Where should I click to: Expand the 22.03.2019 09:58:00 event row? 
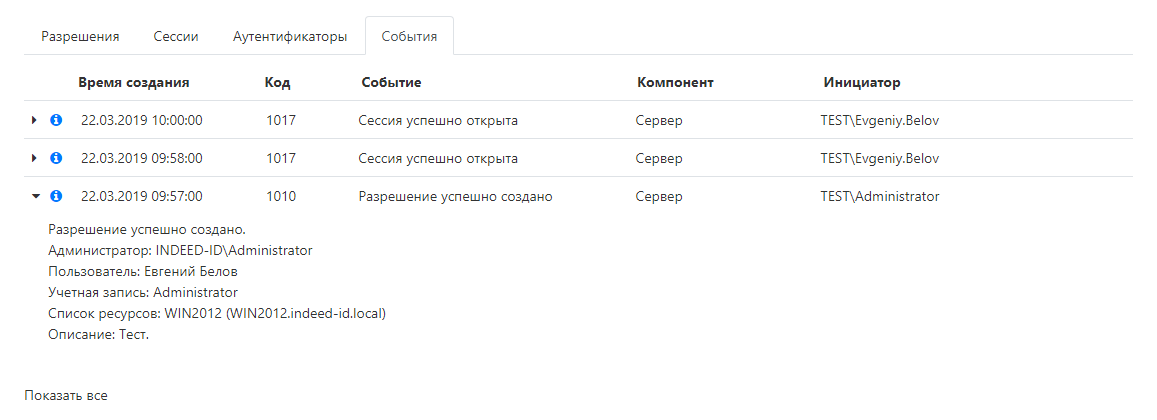coord(35,158)
